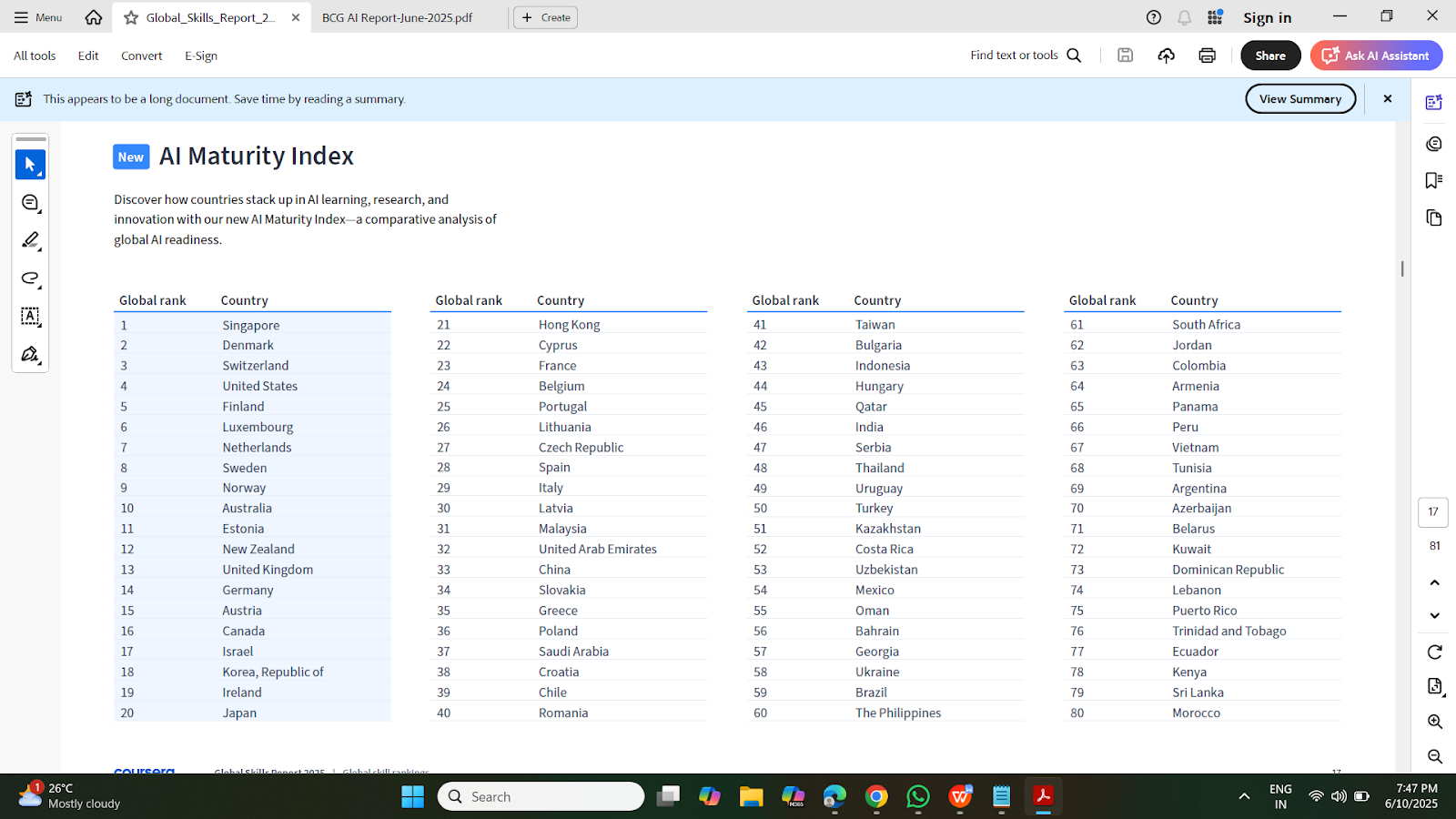Viewport: 1456px width, 819px height.
Task: Open the E-Sign menu
Action: point(201,56)
